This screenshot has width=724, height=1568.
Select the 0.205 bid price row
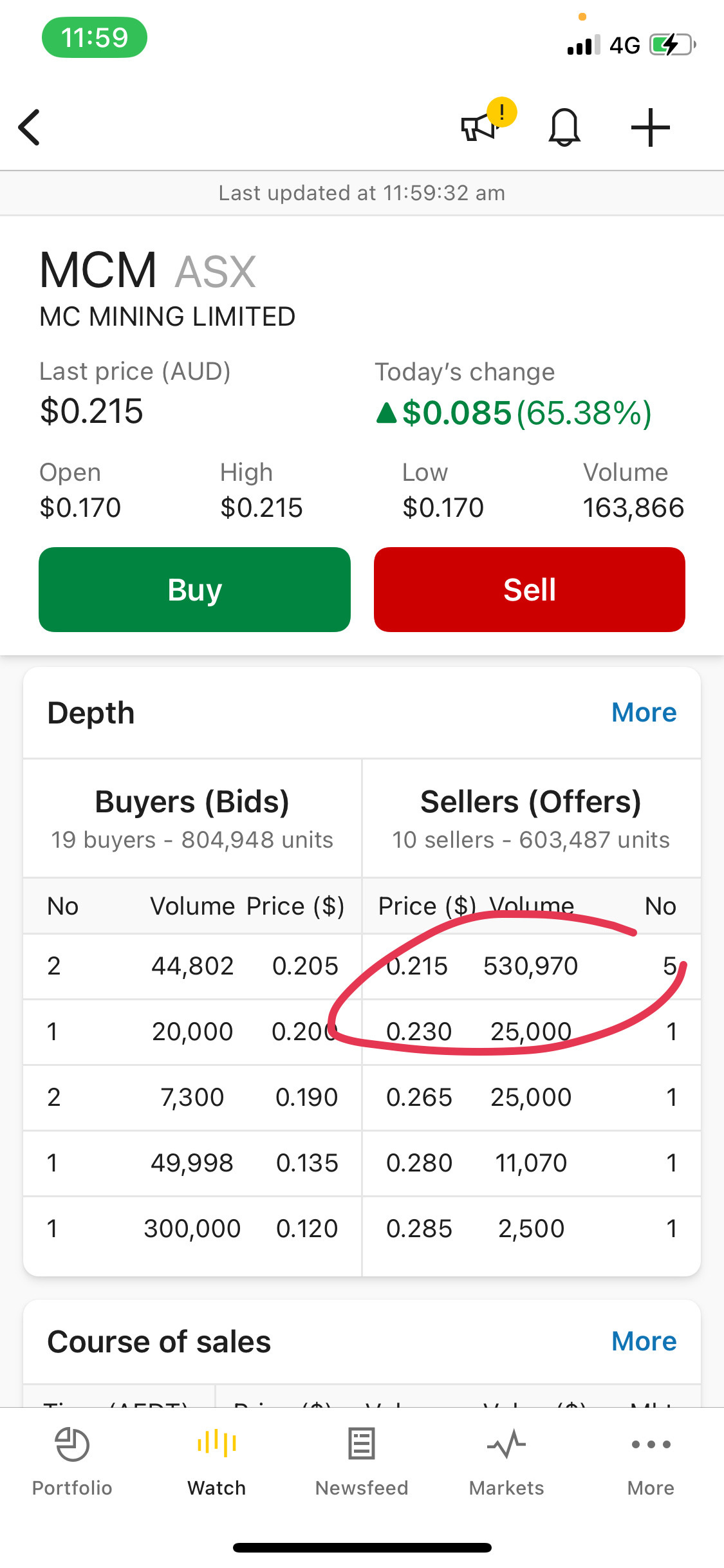(x=192, y=966)
